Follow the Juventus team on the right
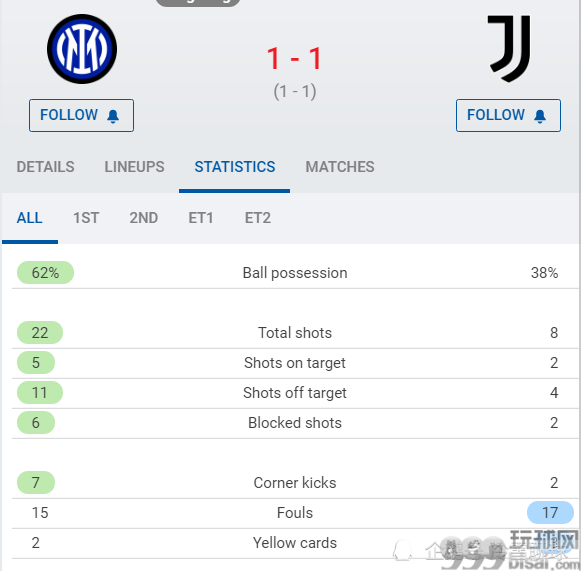The height and width of the screenshot is (571, 581). (x=508, y=115)
